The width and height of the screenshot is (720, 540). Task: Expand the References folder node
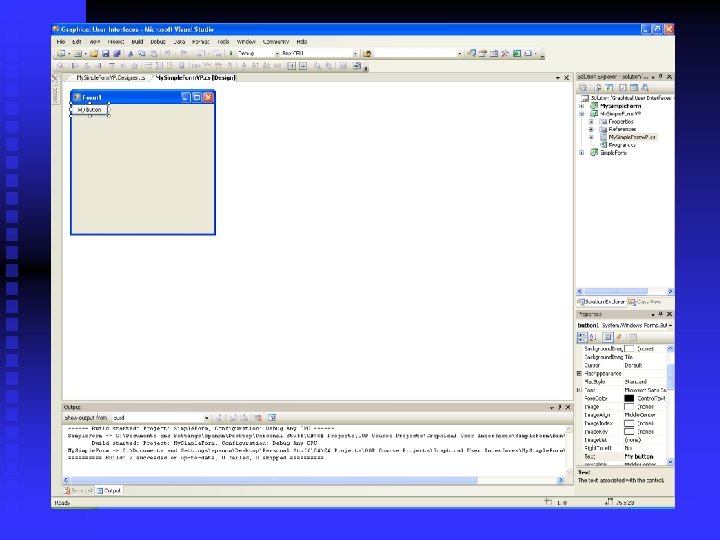(591, 129)
